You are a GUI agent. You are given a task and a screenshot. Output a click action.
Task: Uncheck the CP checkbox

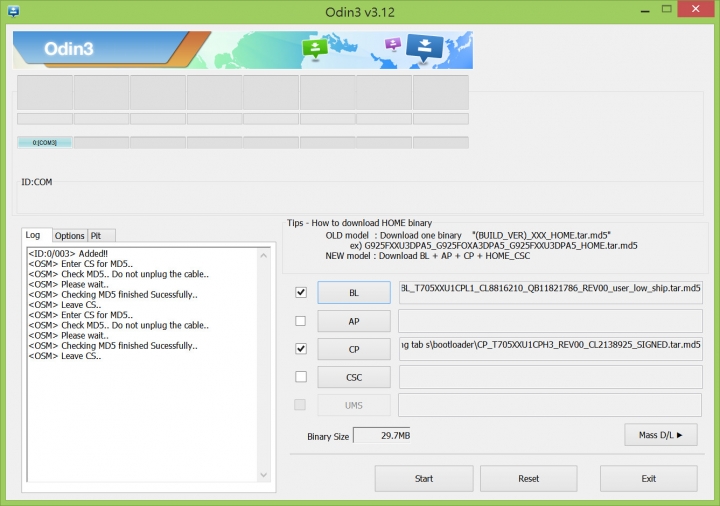click(x=301, y=349)
